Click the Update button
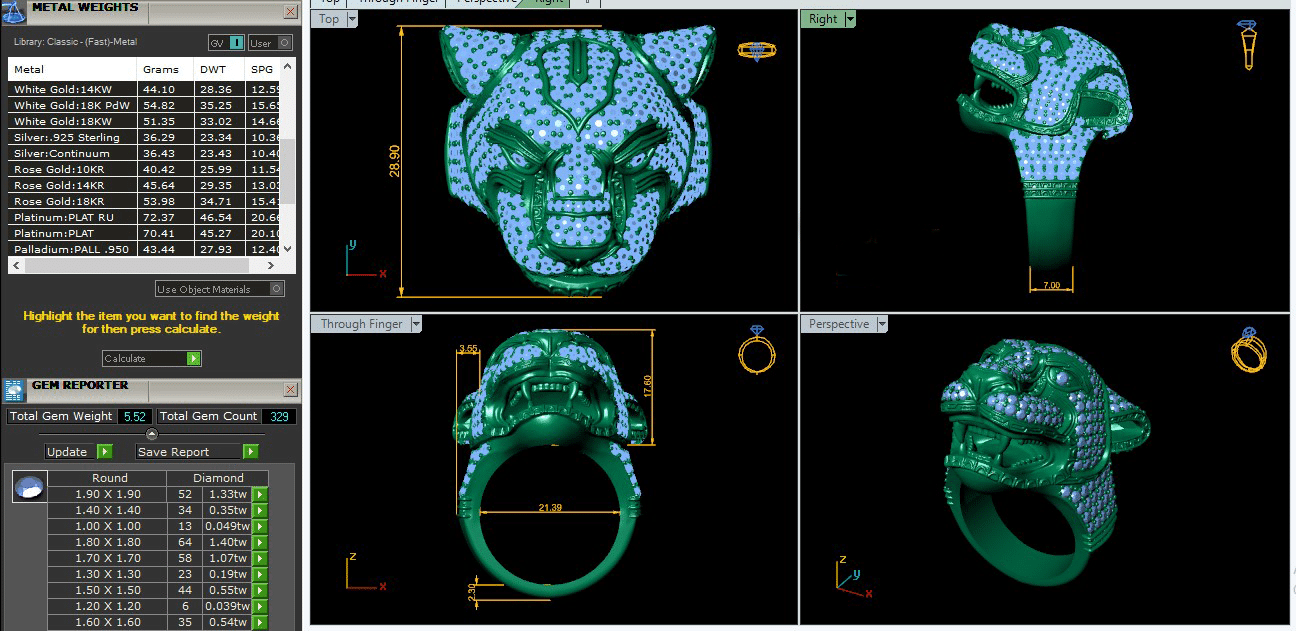Viewport: 1296px width, 631px height. [x=79, y=452]
